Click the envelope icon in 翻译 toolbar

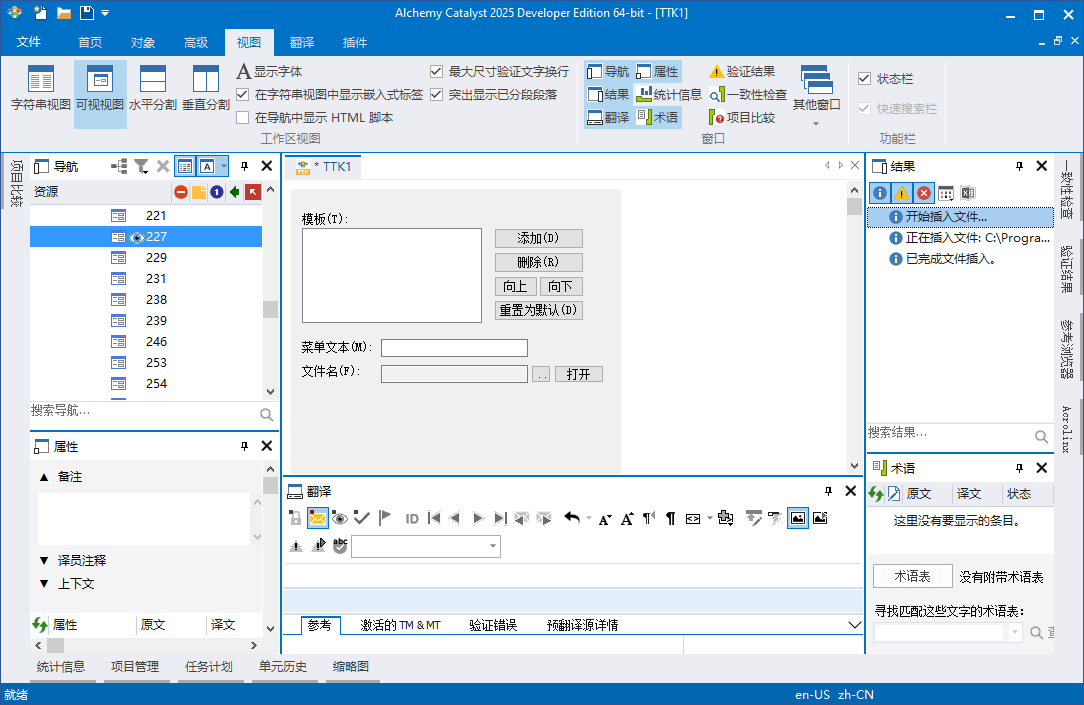(x=317, y=518)
